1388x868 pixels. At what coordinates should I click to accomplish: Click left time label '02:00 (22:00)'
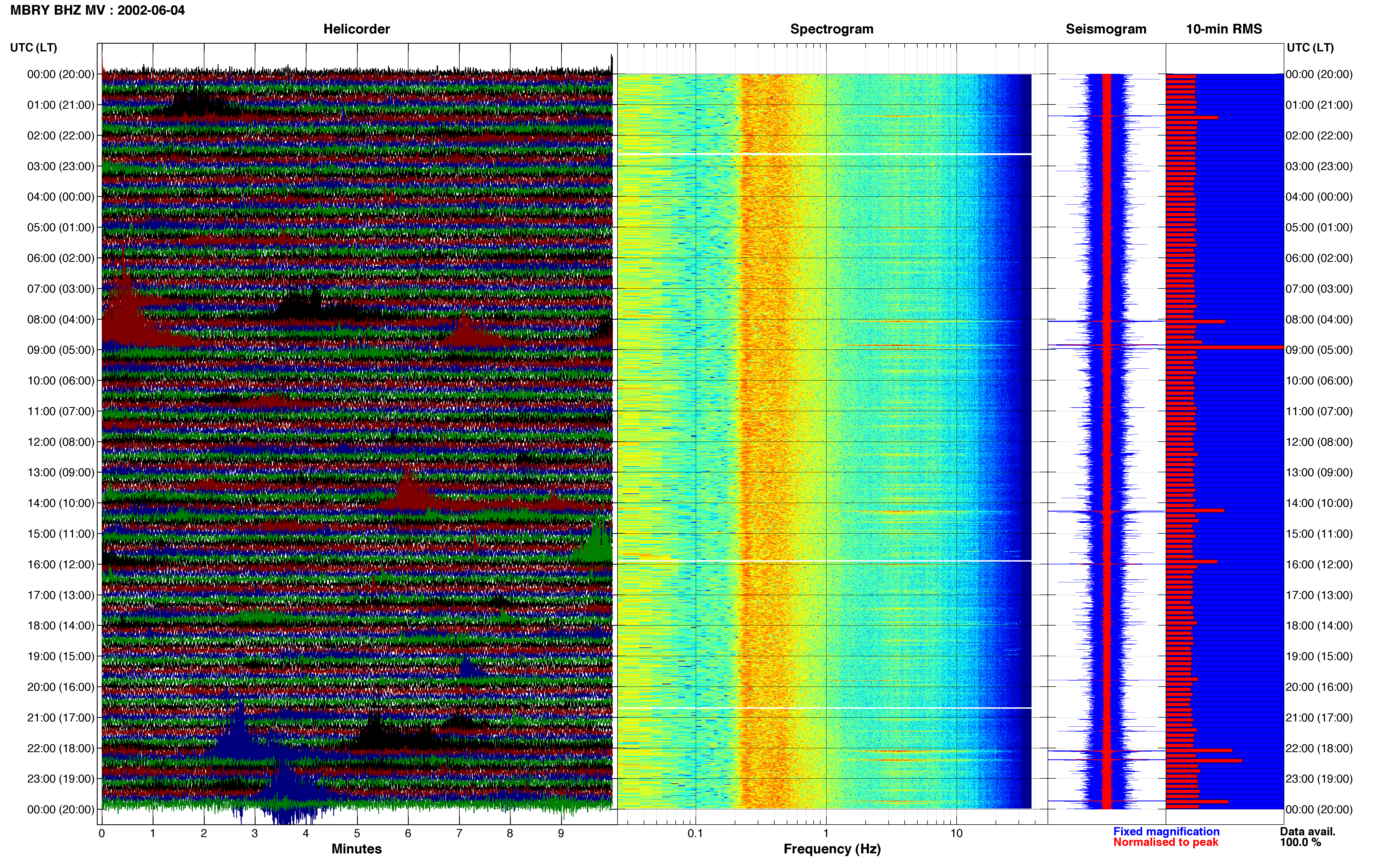(x=61, y=135)
